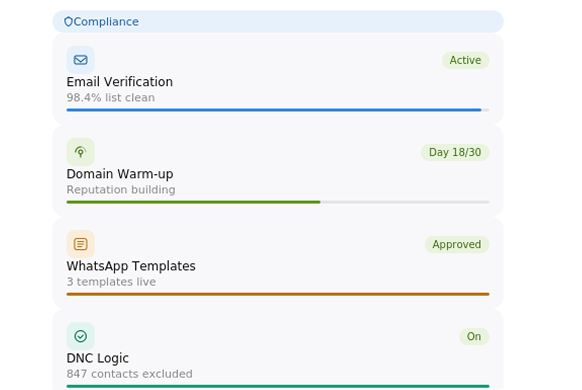Toggle the DNC Logic On badge
The height and width of the screenshot is (390, 582).
[474, 336]
